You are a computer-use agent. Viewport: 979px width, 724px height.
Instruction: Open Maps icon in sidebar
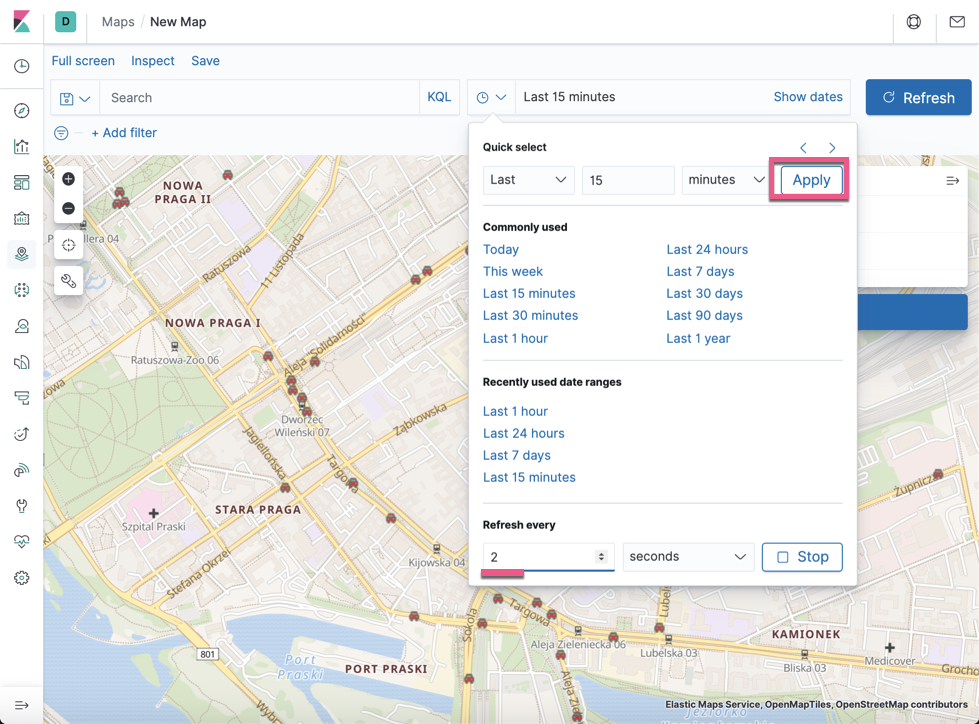pos(21,254)
